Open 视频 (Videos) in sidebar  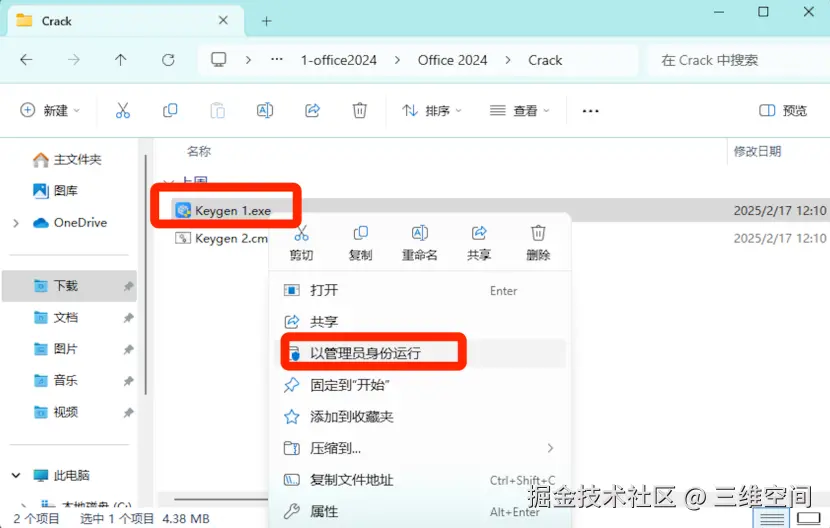point(56,412)
